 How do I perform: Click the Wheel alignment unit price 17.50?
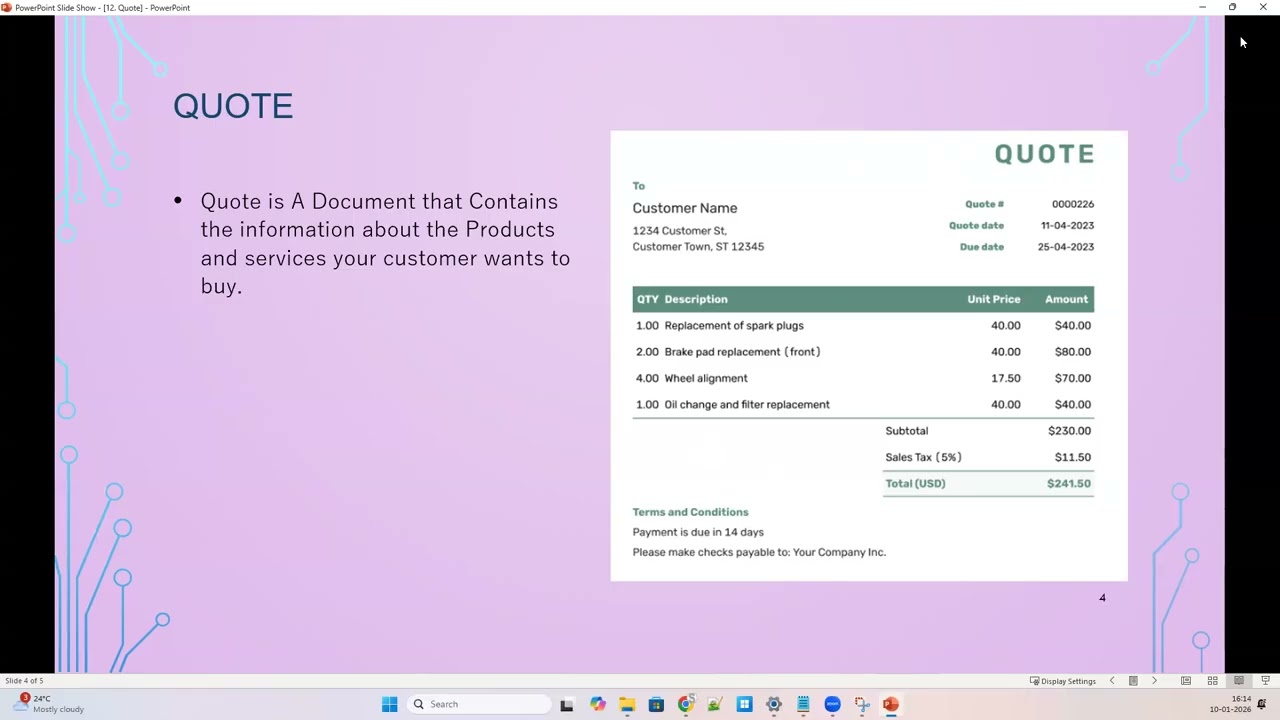(x=1006, y=378)
